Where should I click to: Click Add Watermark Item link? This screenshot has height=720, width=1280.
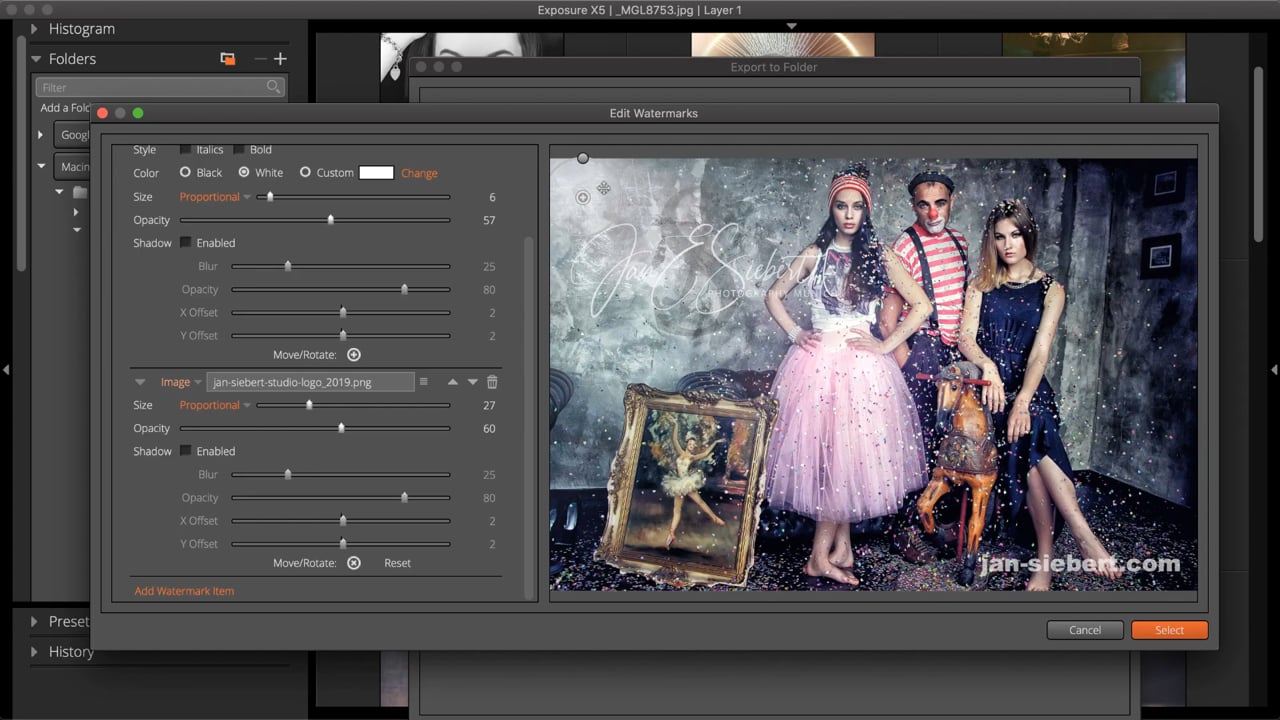pos(184,591)
